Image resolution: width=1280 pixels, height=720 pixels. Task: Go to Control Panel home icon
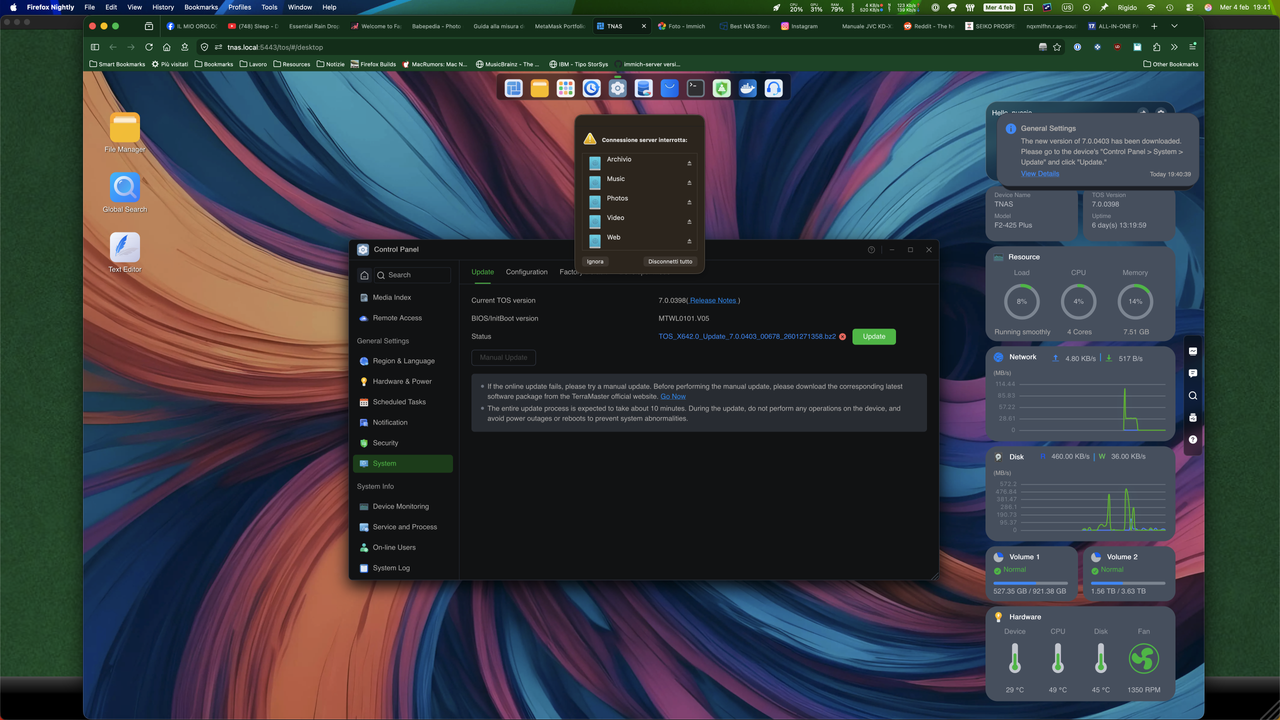click(x=364, y=275)
